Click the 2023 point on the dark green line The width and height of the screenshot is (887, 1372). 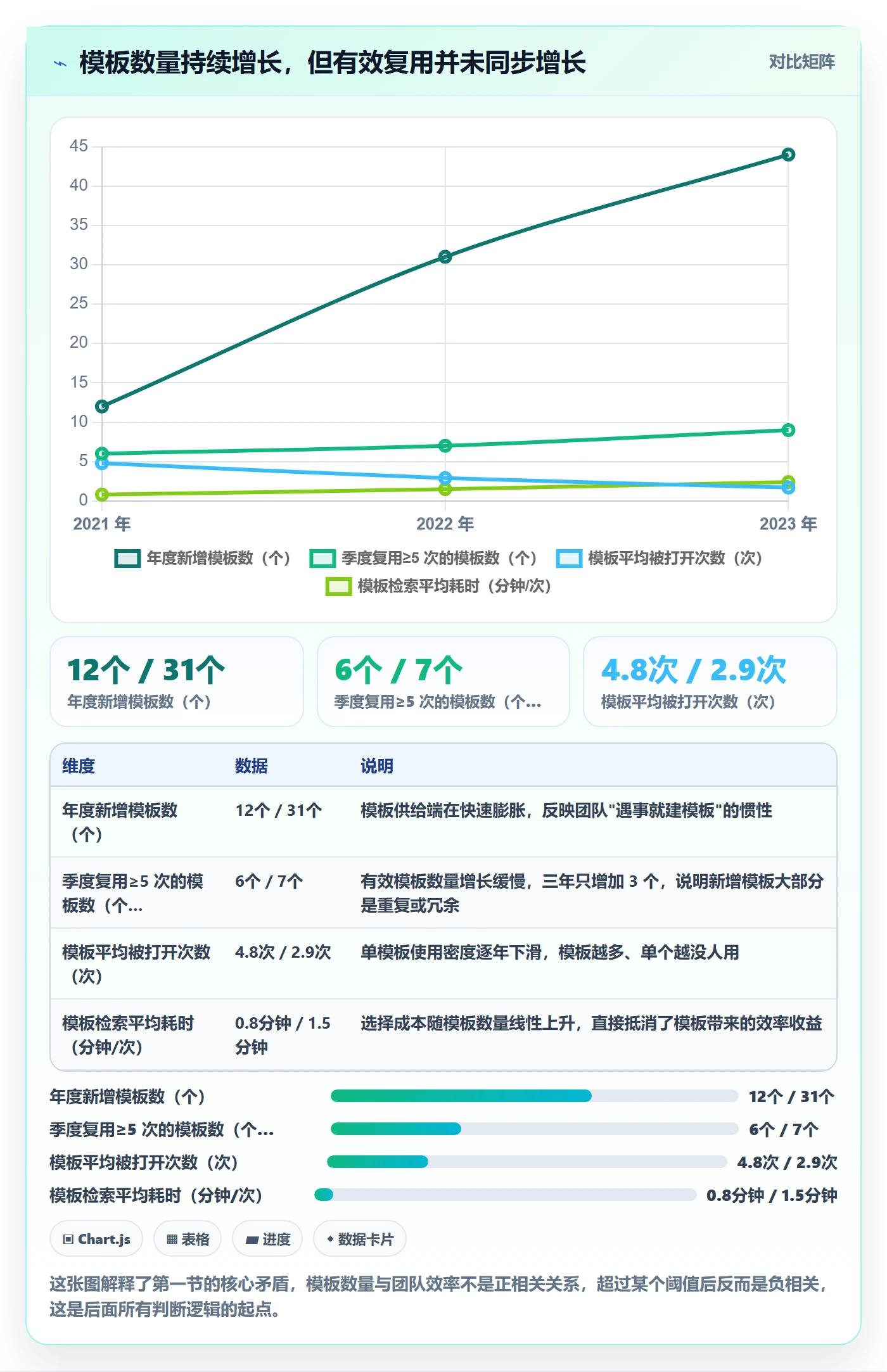(788, 155)
